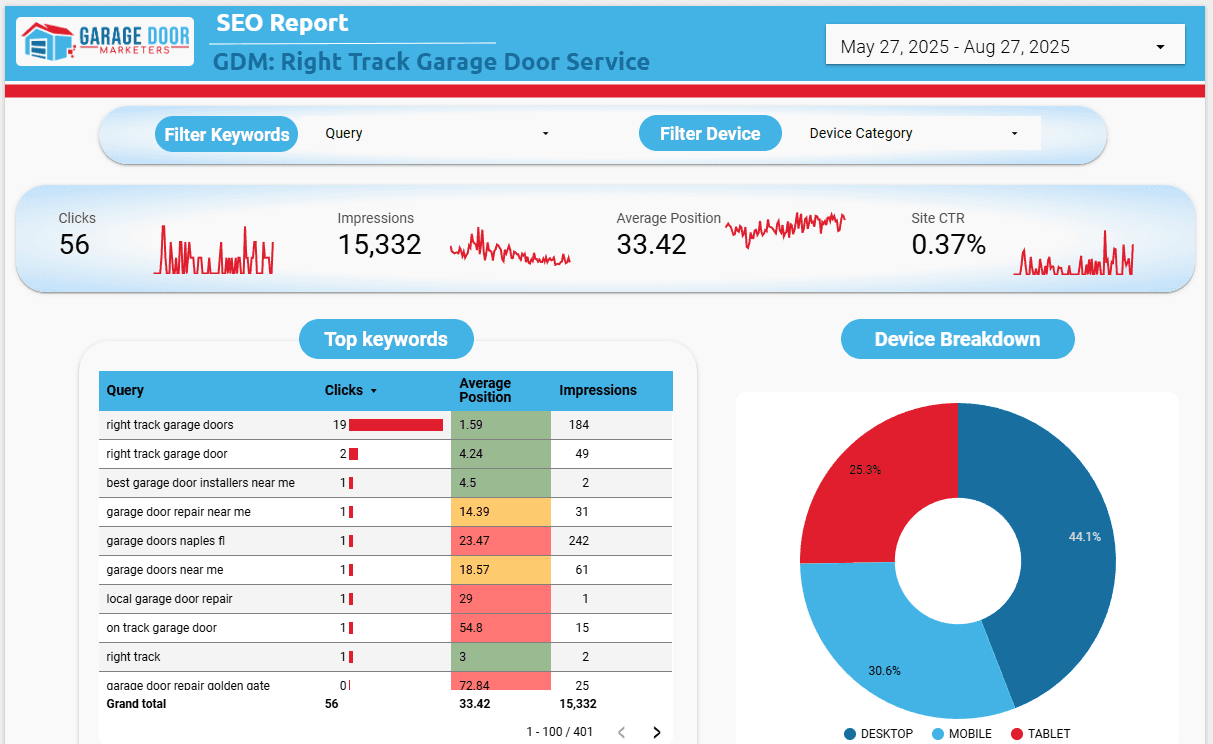Click the red clicks bar for 19

click(396, 425)
